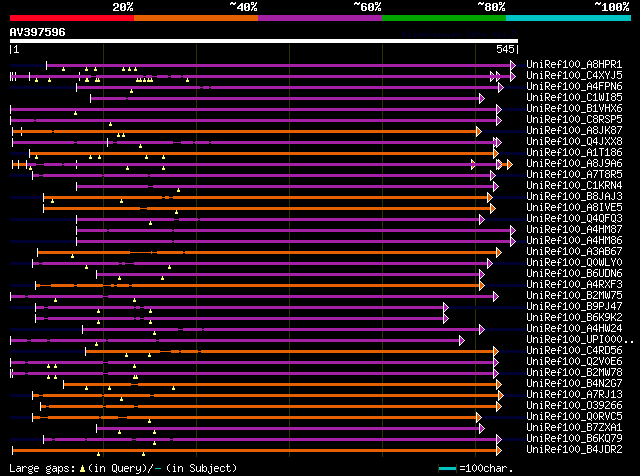This screenshot has width=640, height=476.
Task: Click the purple alignment bar for B1VHX6
Action: click(x=254, y=109)
